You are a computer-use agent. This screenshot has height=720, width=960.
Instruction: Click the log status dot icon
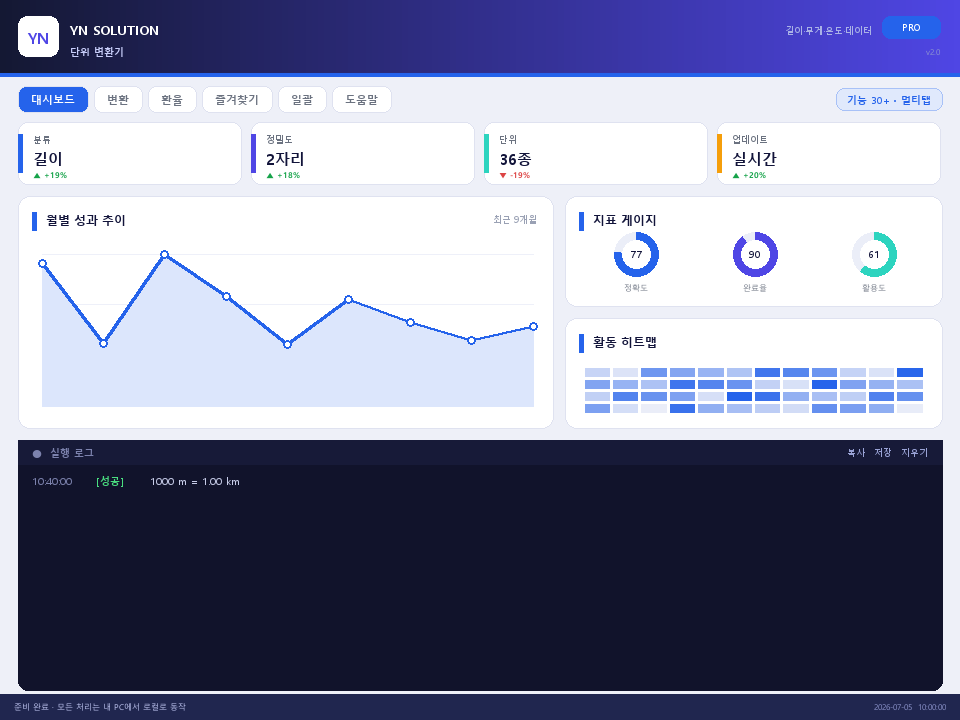pyautogui.click(x=37, y=454)
